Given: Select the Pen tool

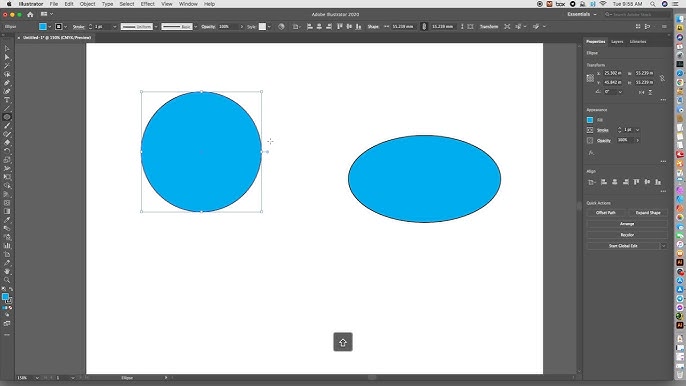Looking at the screenshot, I should click(7, 83).
